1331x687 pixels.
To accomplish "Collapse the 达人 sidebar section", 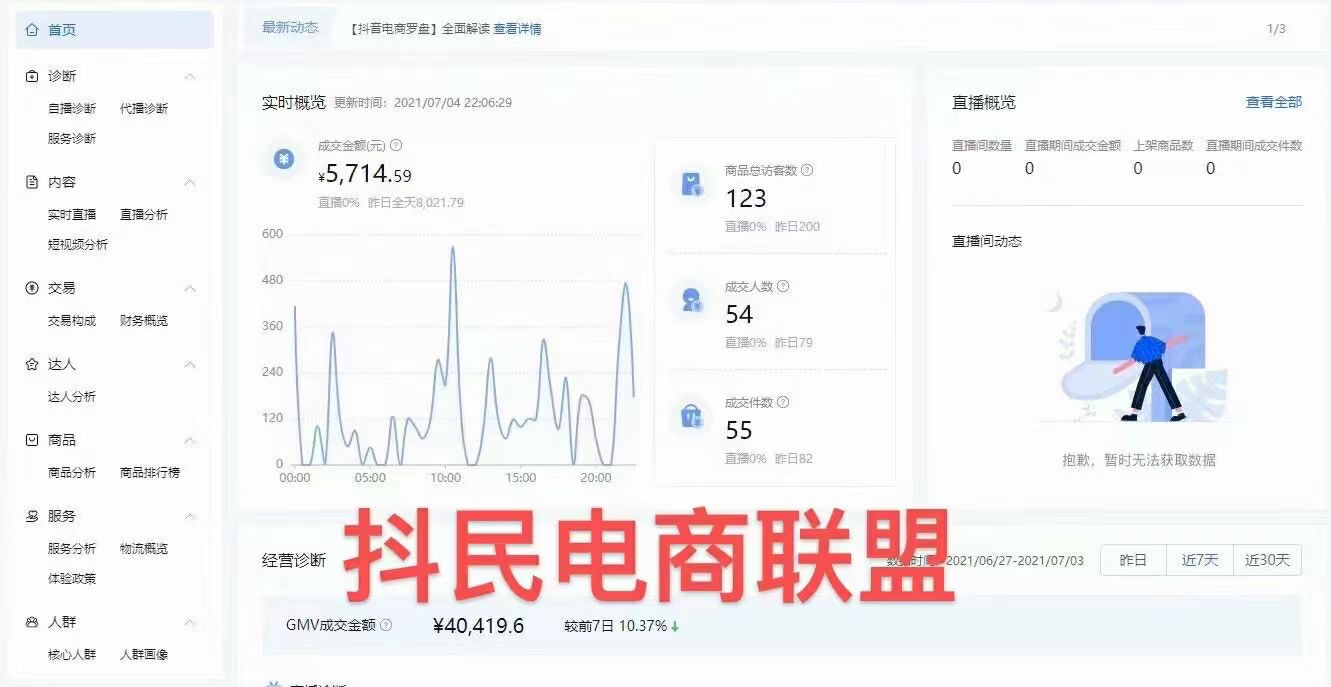I will pyautogui.click(x=190, y=365).
